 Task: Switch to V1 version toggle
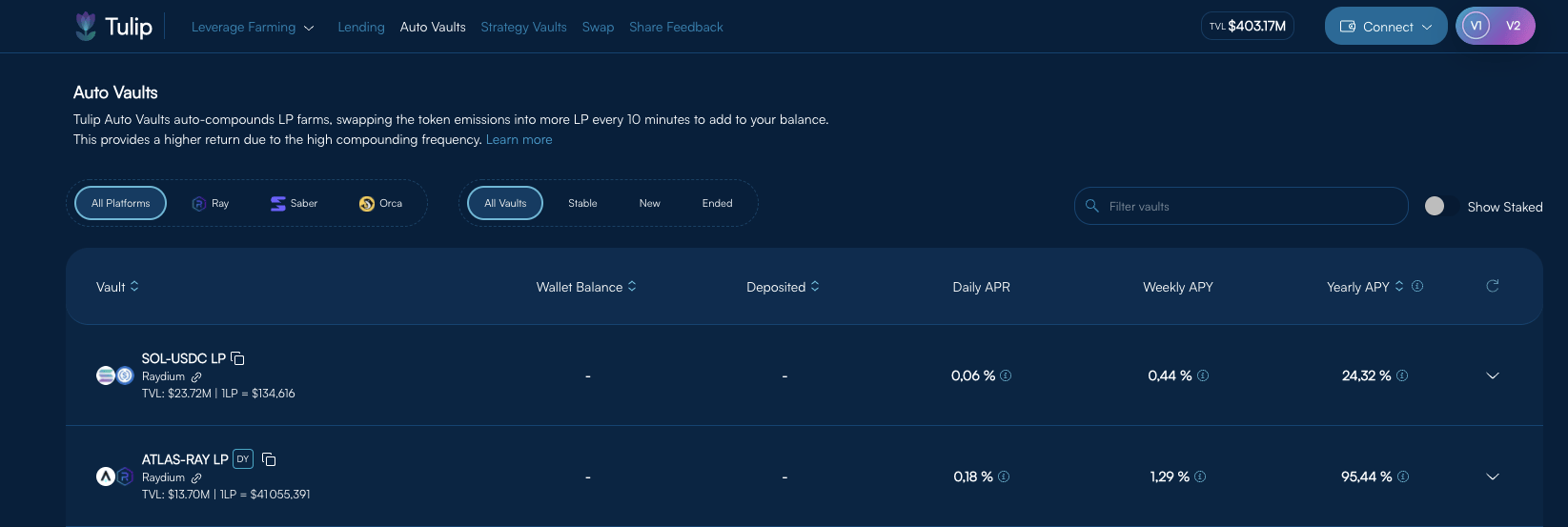click(1476, 27)
